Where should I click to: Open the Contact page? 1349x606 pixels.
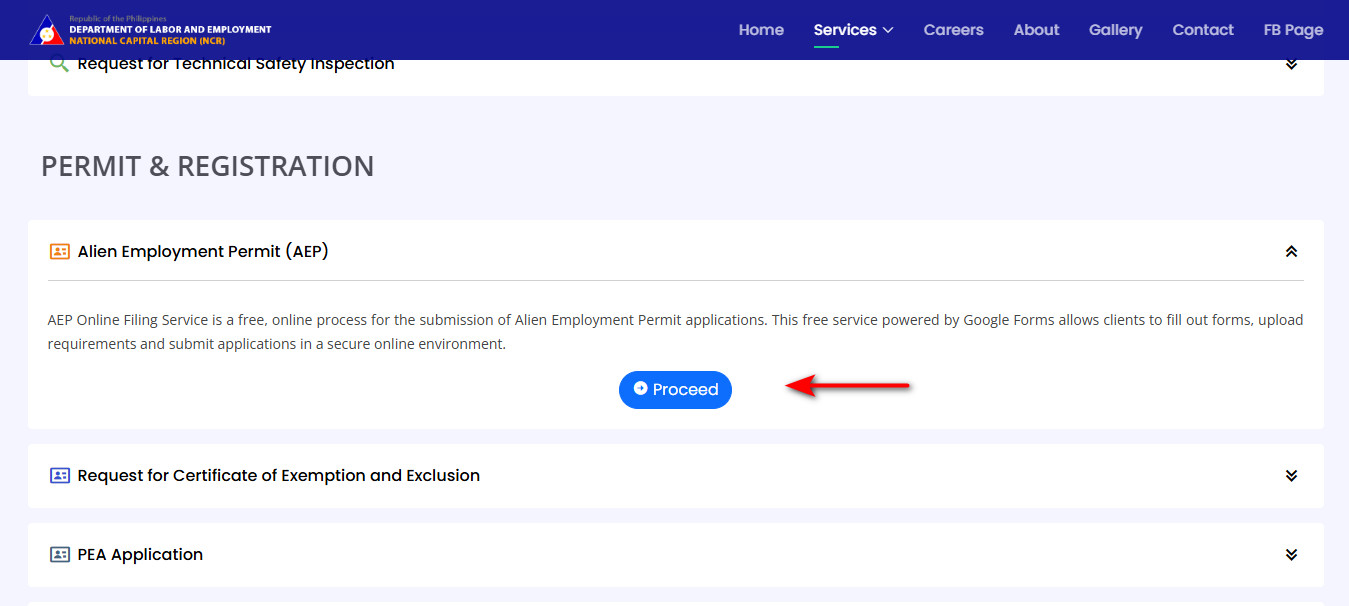click(x=1202, y=29)
